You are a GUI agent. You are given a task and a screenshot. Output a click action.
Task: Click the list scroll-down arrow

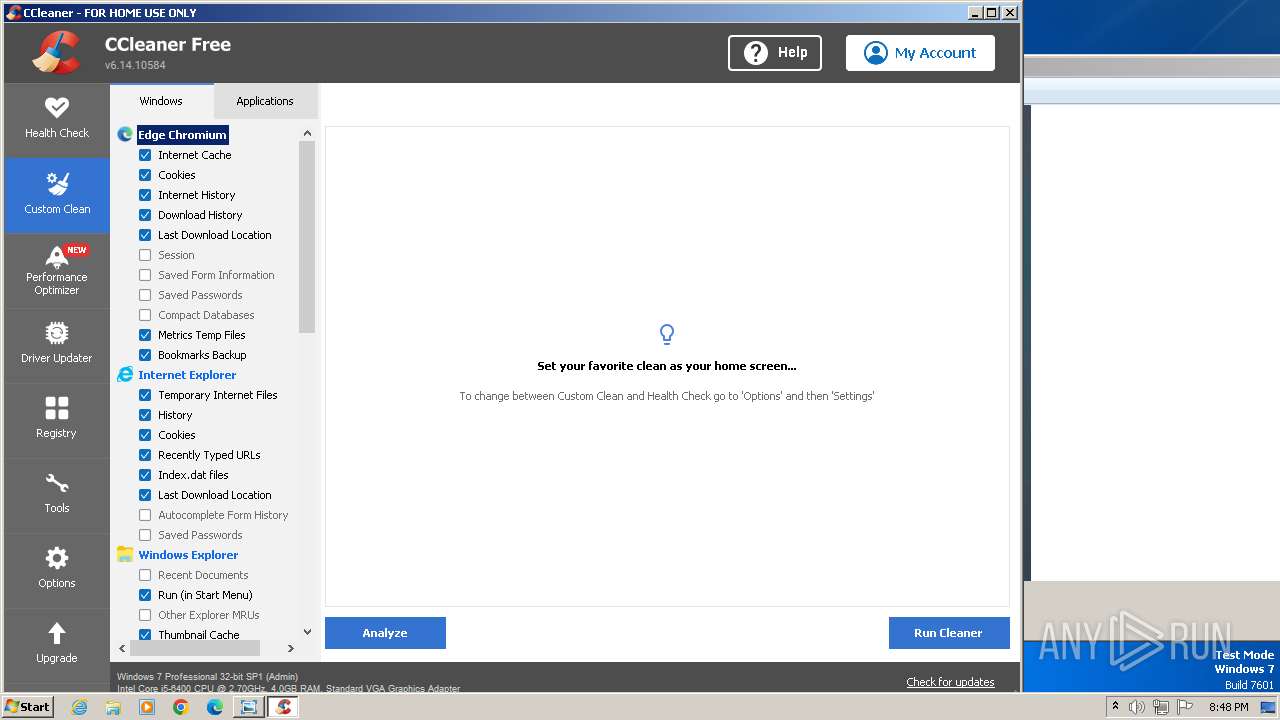pos(307,632)
